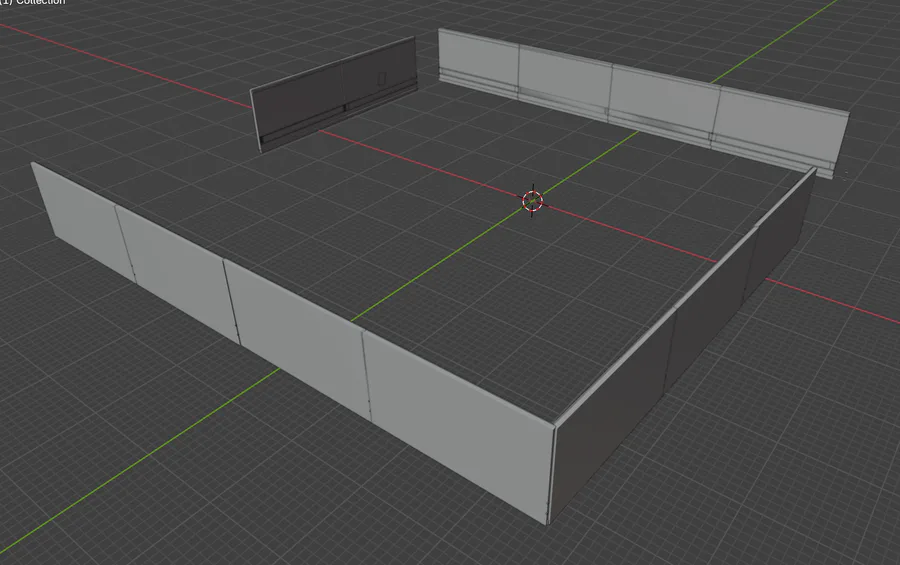
Task: Click the 3D cursor at the world origin
Action: [533, 201]
